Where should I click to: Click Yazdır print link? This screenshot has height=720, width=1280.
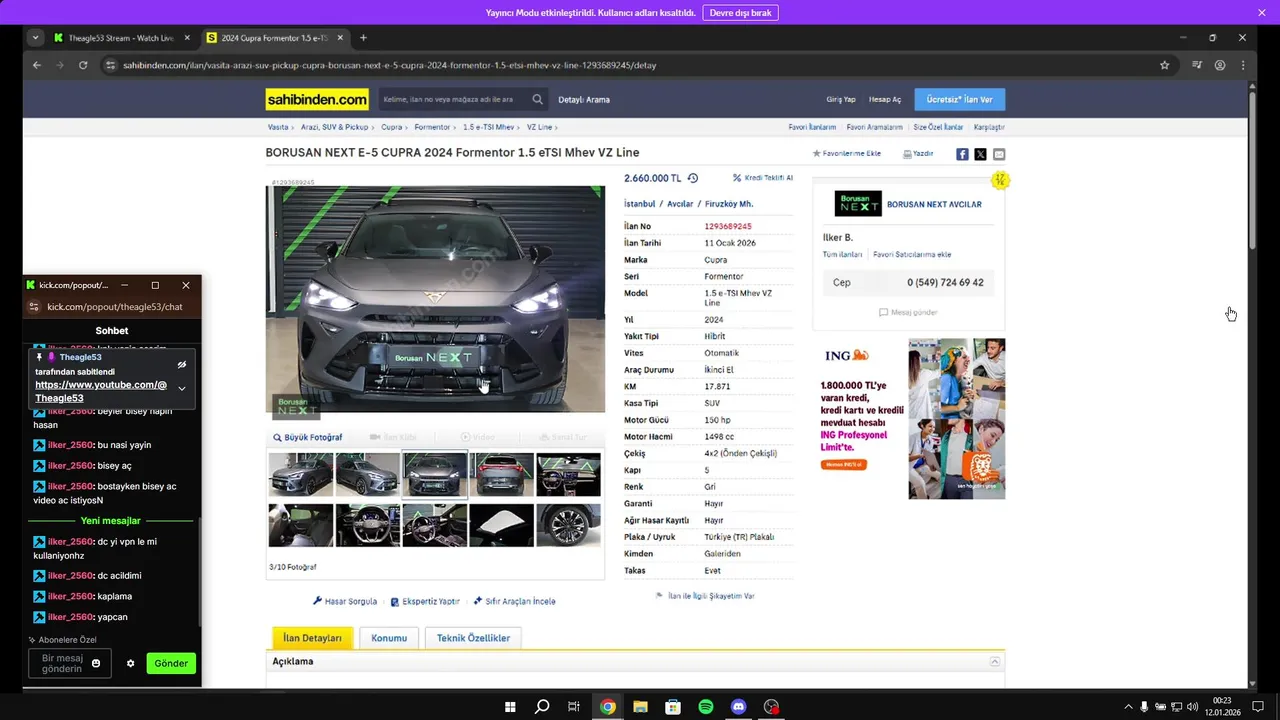tap(918, 154)
